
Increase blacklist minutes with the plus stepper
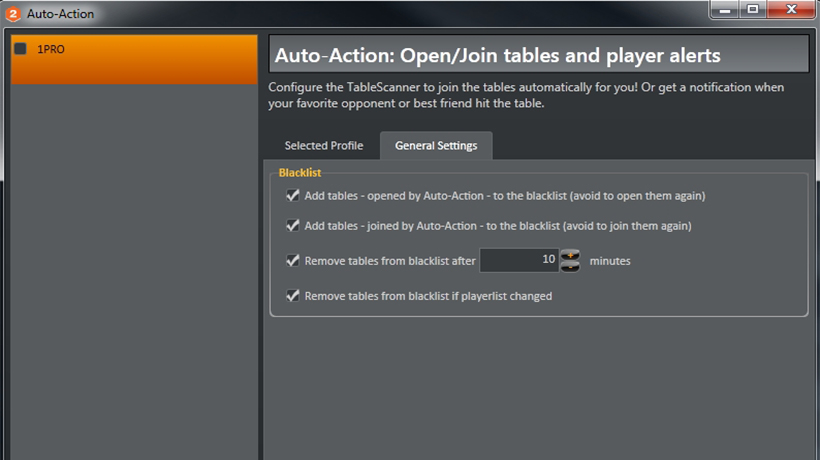point(570,255)
